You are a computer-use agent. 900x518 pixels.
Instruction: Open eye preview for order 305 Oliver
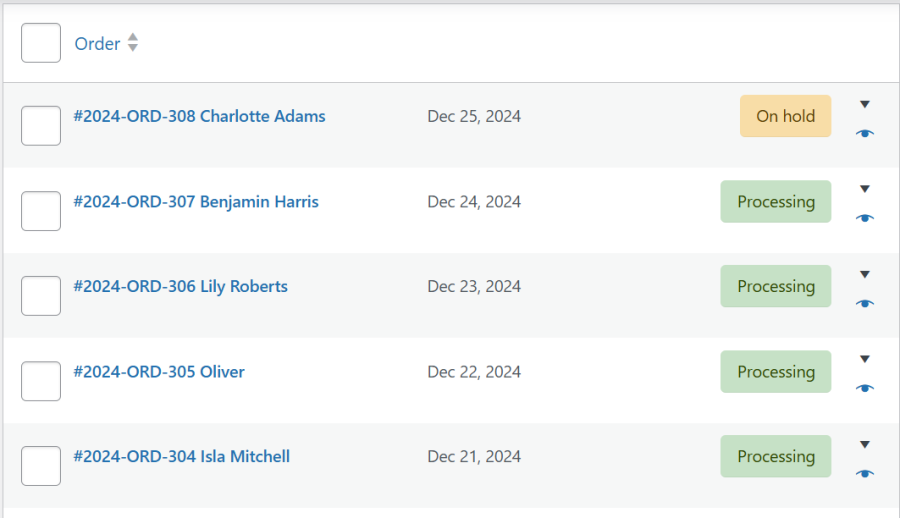point(865,388)
